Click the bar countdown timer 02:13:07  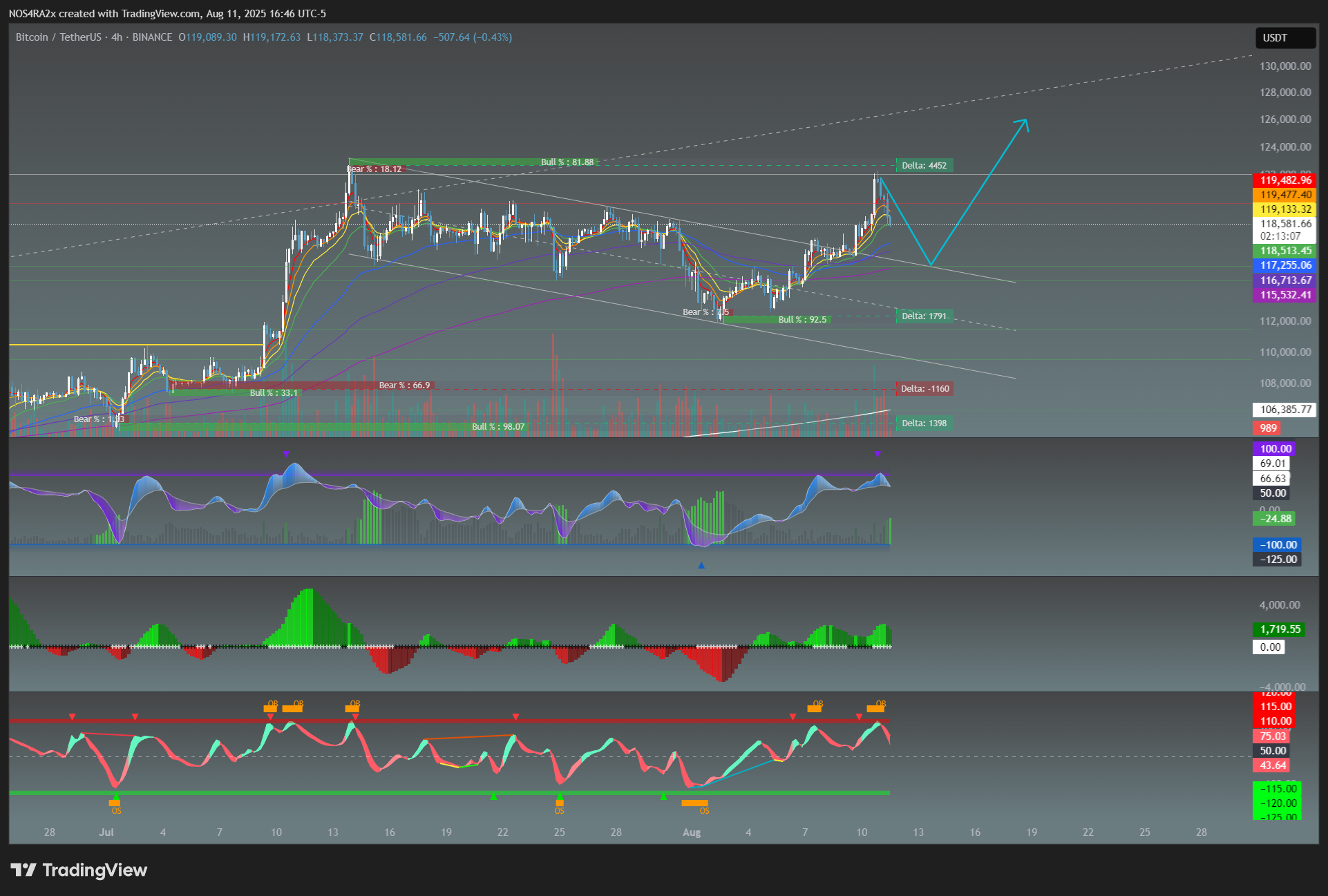tap(1280, 236)
